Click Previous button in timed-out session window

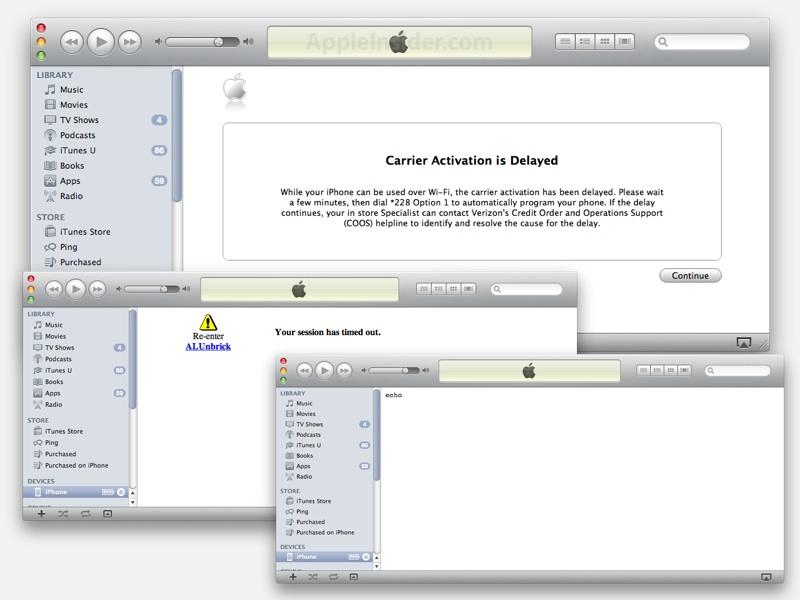[54, 289]
